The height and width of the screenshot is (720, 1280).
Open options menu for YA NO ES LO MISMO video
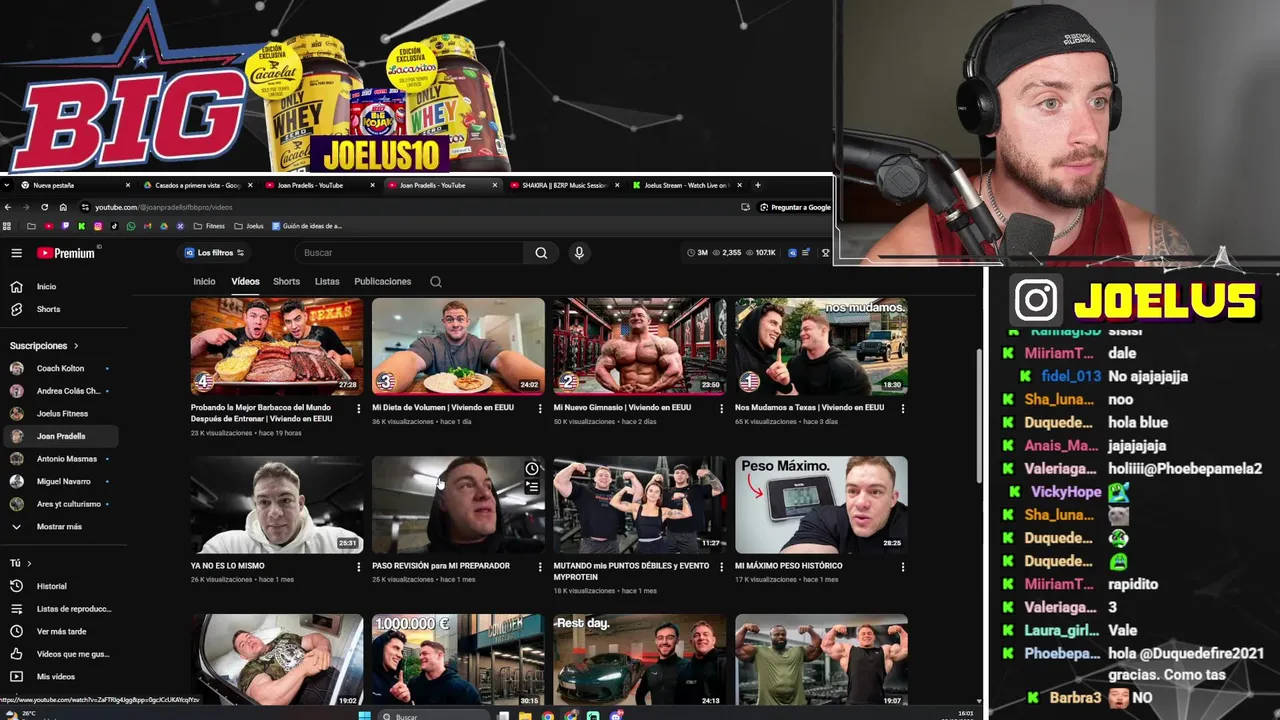pyautogui.click(x=358, y=566)
